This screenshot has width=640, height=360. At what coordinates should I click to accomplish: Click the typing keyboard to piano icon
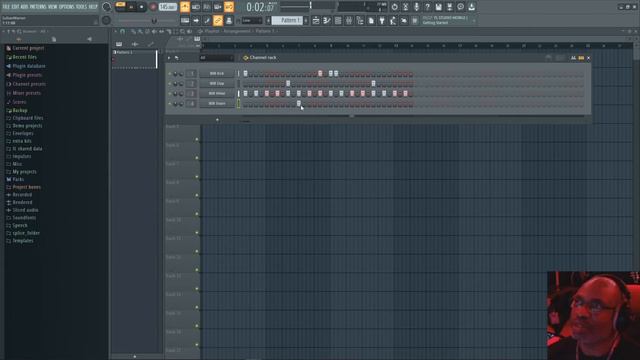[185, 20]
